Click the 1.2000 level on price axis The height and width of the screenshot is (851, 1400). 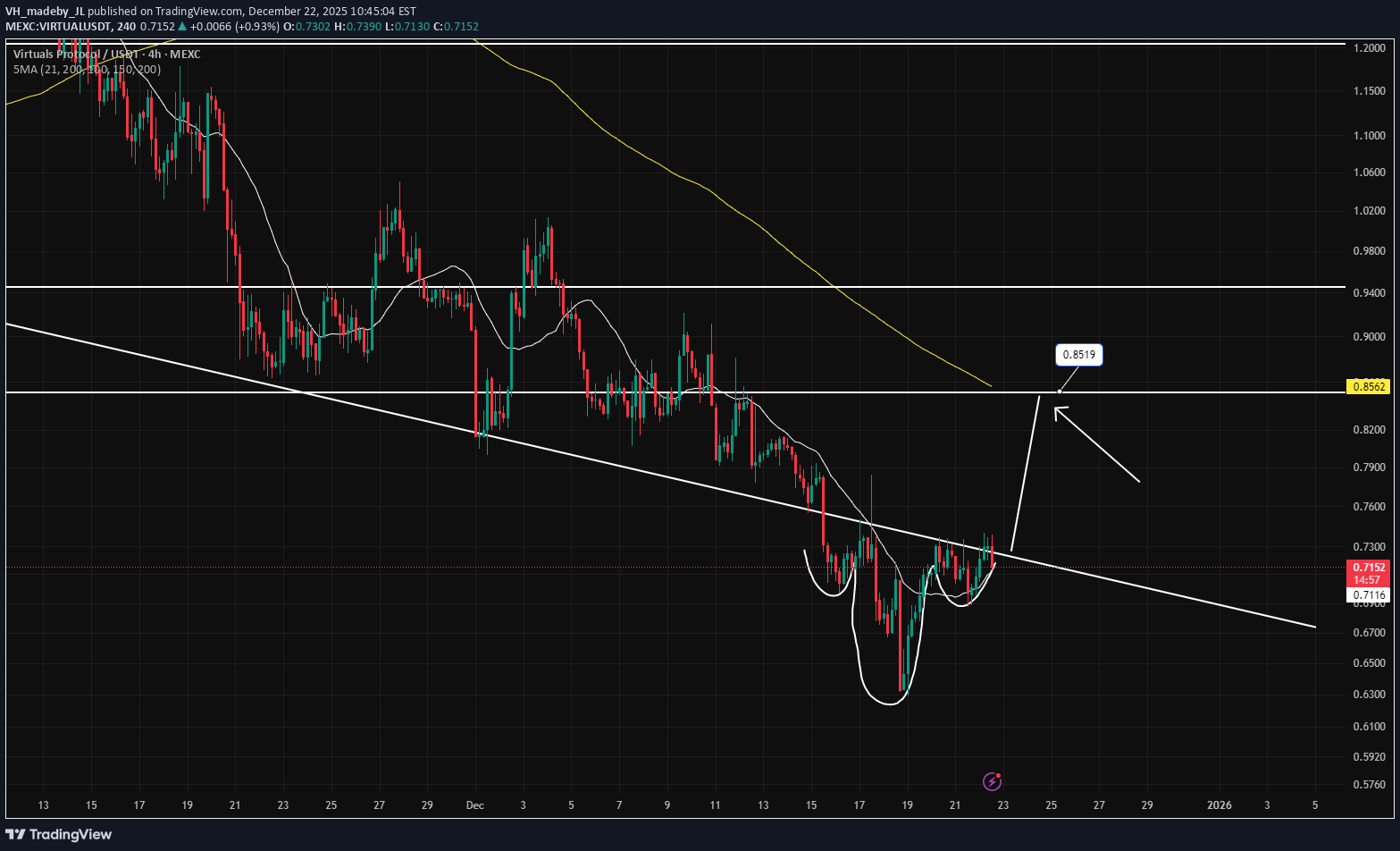tap(1370, 47)
